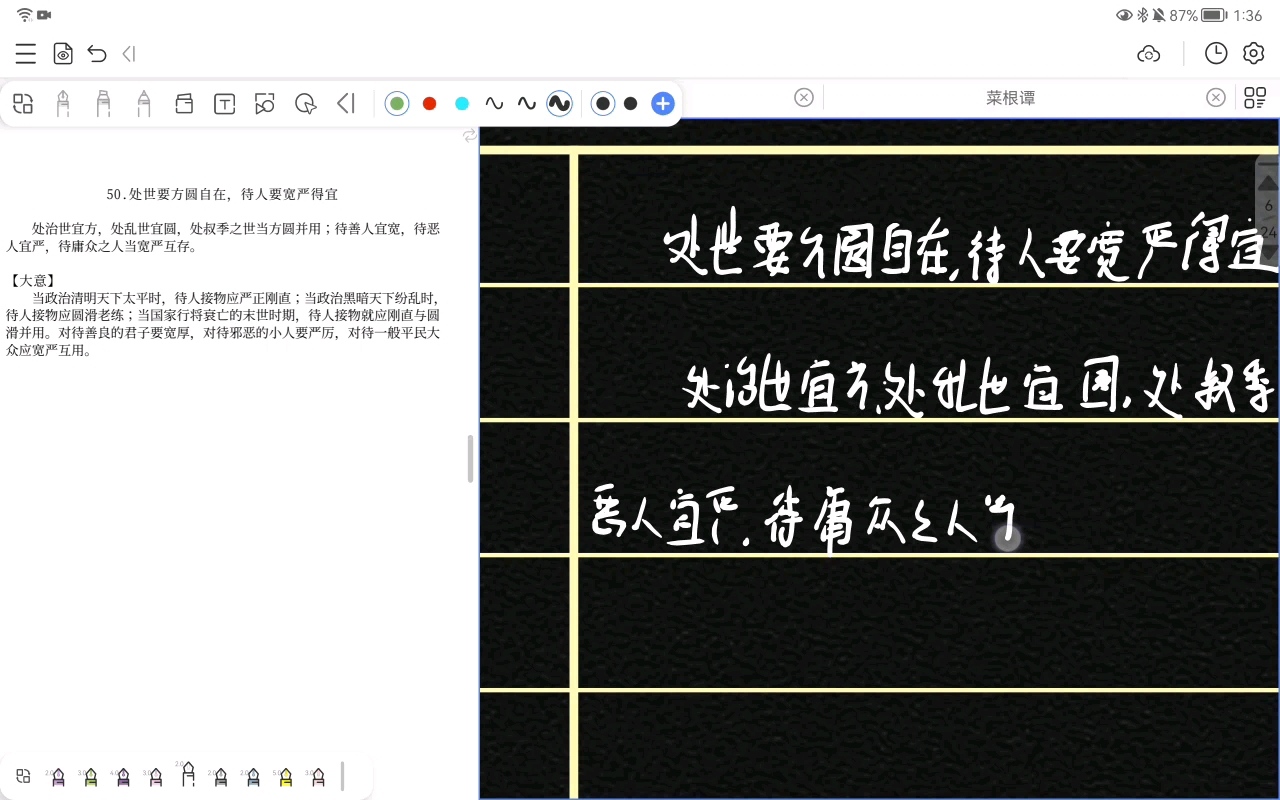Choose the raised white 2.0 preset pen
Image resolution: width=1280 pixels, height=800 pixels.
187,772
